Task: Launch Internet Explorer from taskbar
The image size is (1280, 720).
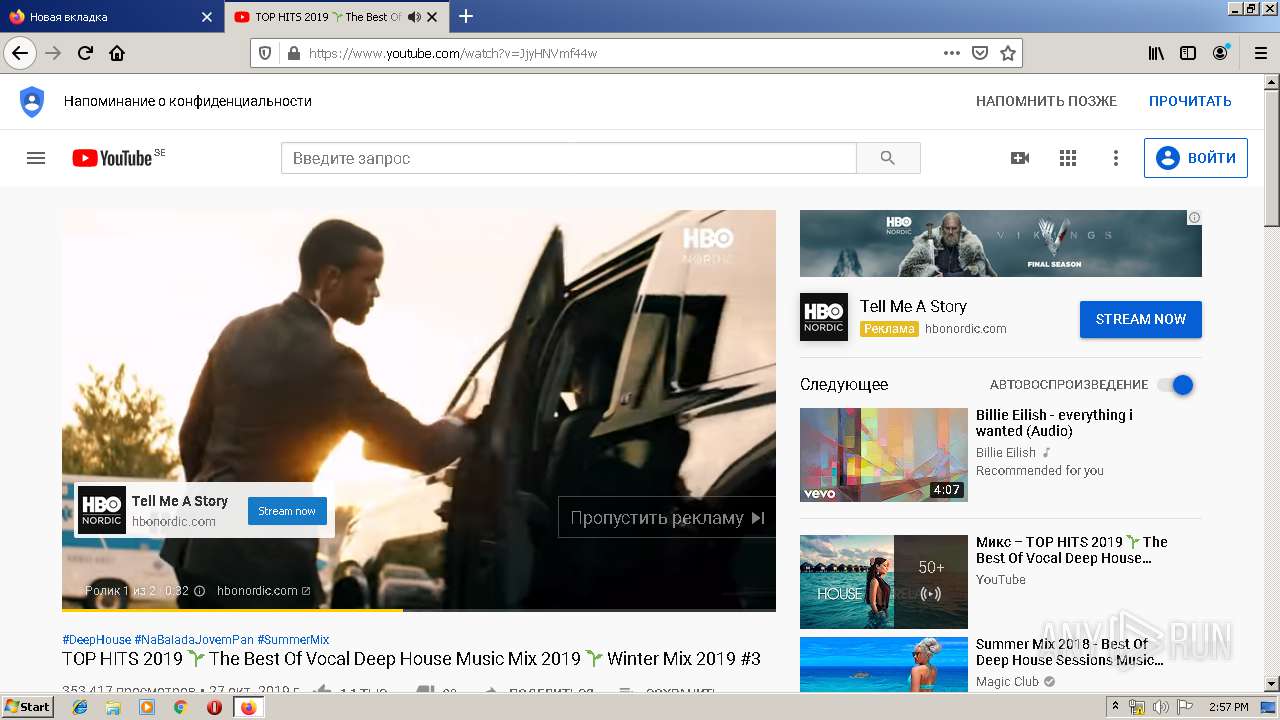Action: [x=81, y=707]
